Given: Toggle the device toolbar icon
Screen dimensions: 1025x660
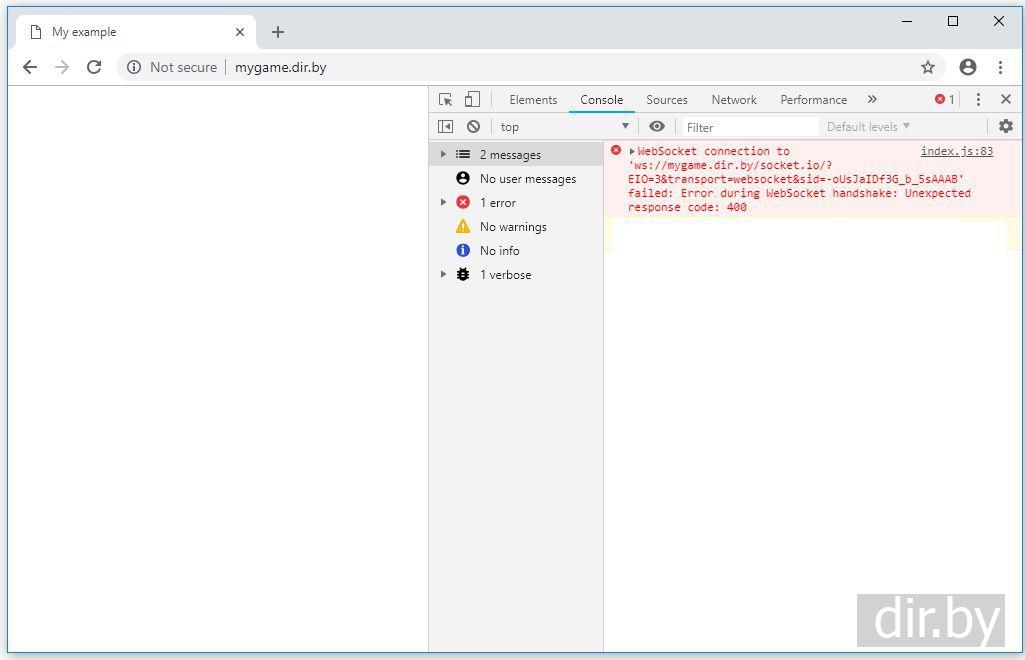Looking at the screenshot, I should (472, 100).
